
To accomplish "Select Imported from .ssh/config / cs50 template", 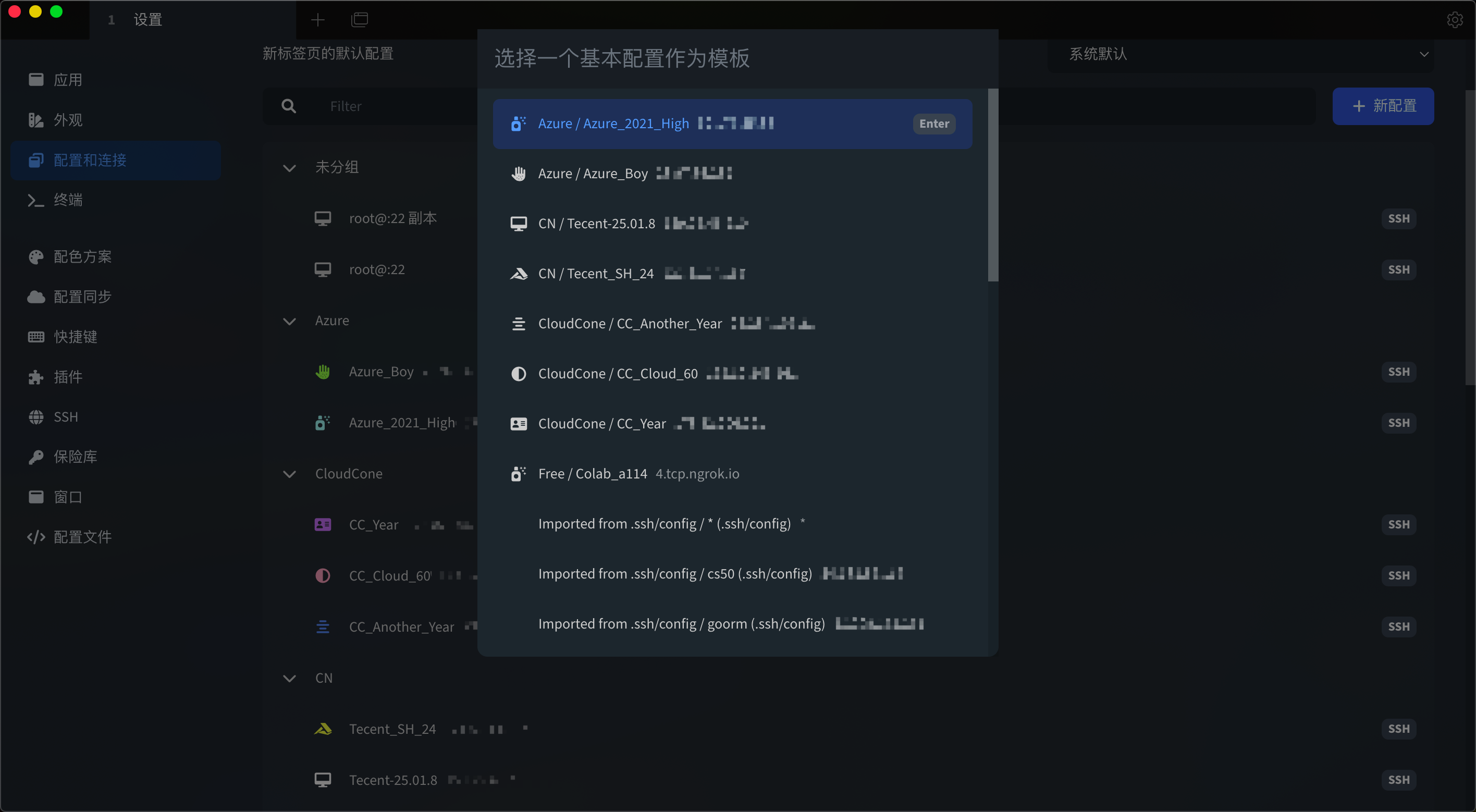I will pos(674,574).
